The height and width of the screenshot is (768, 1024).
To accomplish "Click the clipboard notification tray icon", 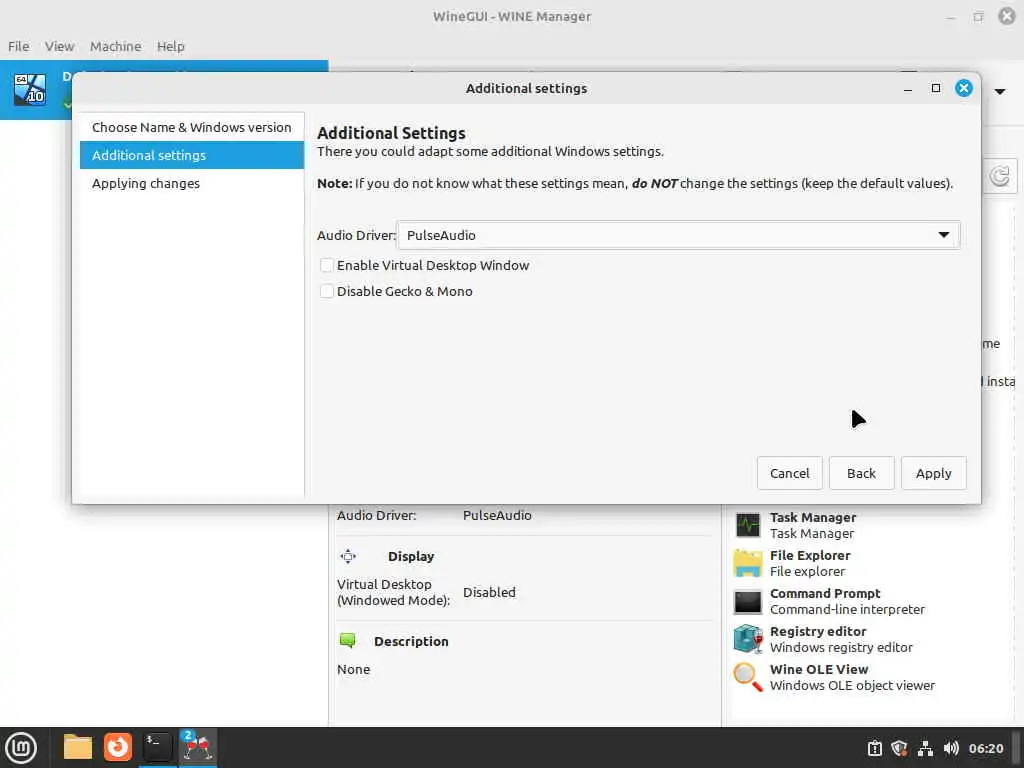I will pos(874,748).
